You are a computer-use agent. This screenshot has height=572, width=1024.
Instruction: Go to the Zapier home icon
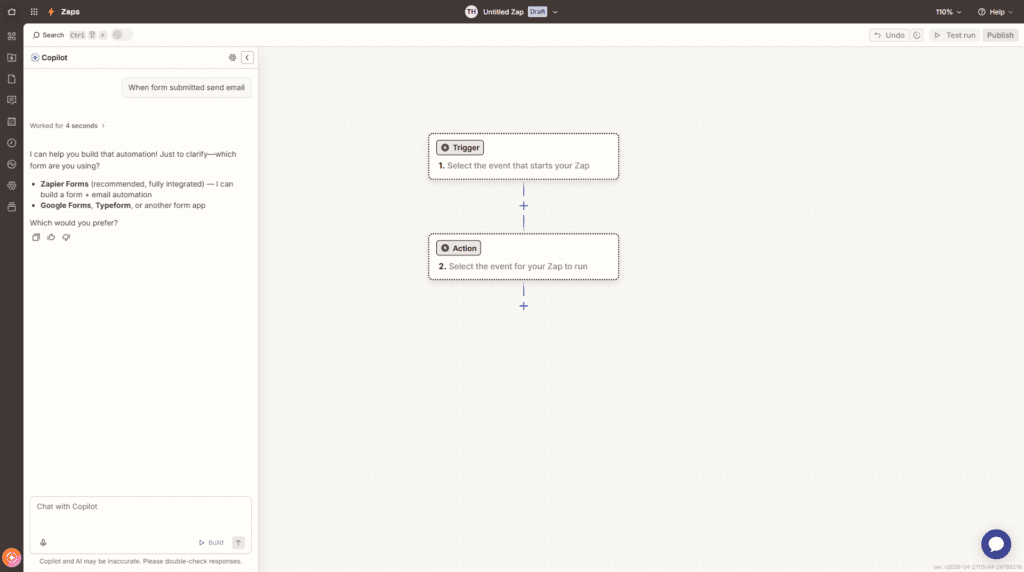[x=12, y=12]
